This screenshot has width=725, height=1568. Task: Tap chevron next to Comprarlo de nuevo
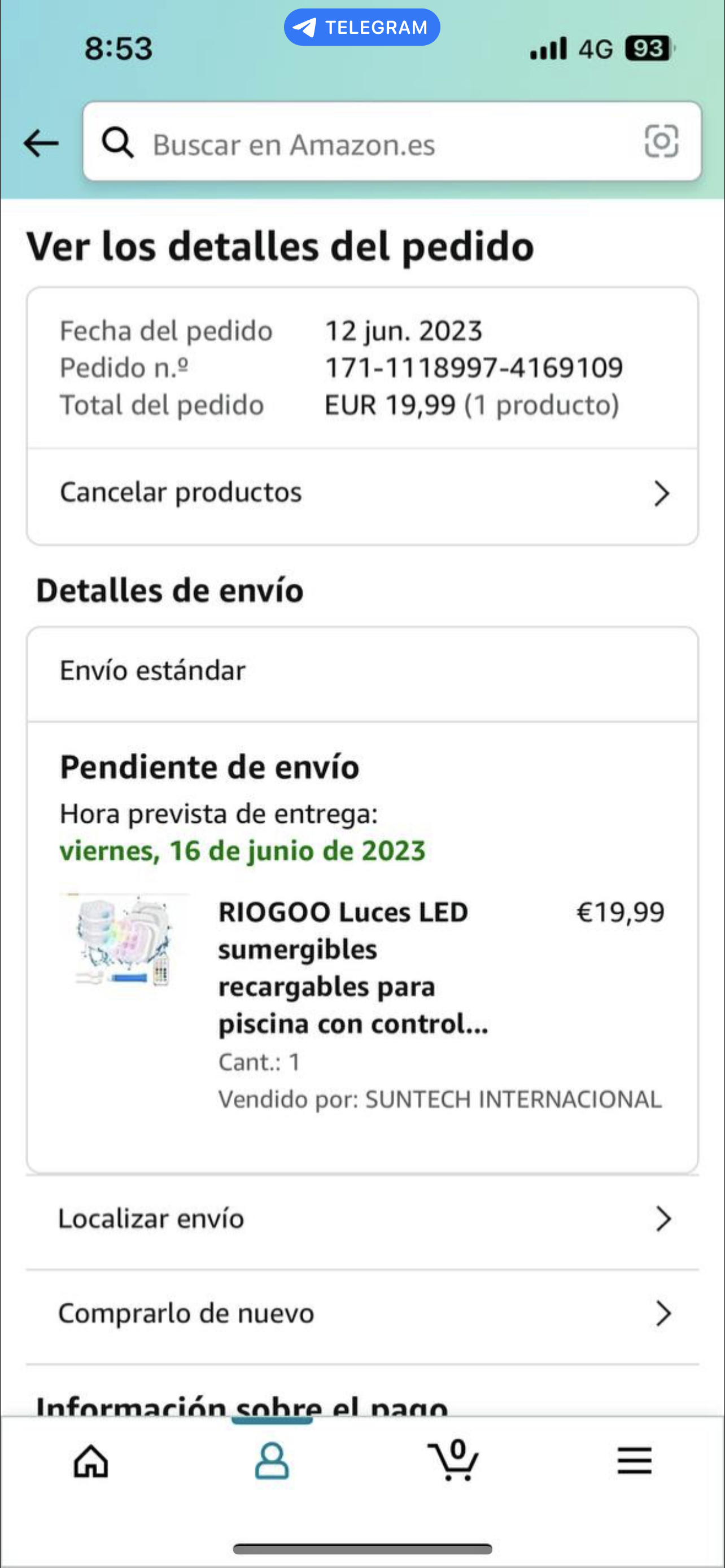(663, 1313)
